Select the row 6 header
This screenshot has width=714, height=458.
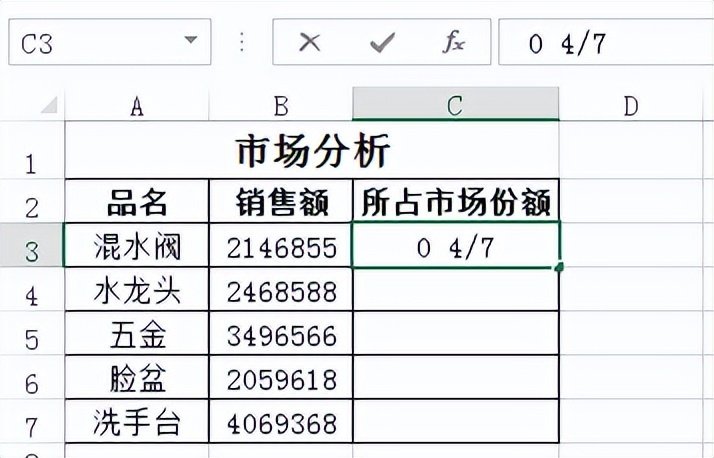point(31,377)
